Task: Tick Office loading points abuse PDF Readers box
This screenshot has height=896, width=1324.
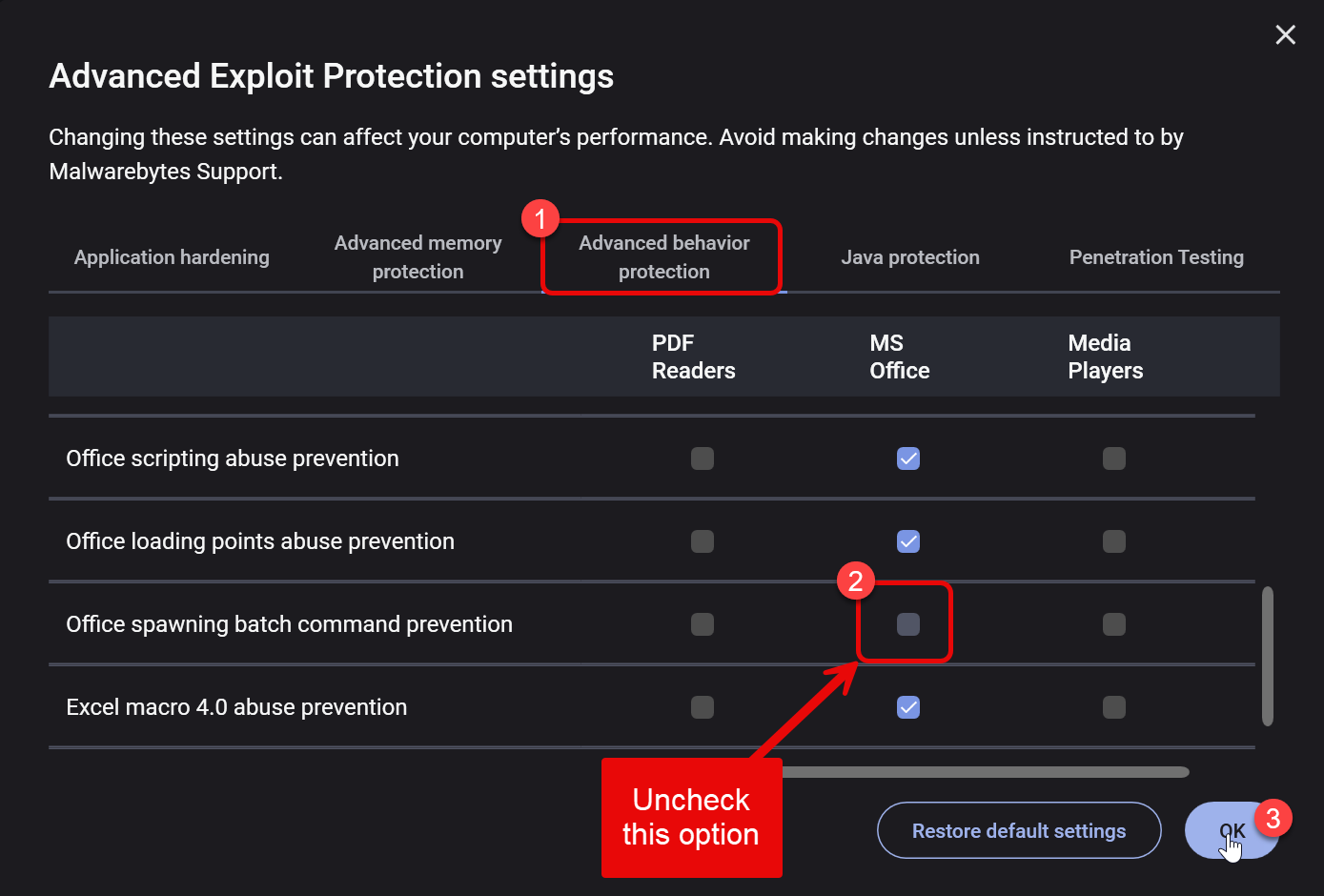Action: tap(703, 541)
